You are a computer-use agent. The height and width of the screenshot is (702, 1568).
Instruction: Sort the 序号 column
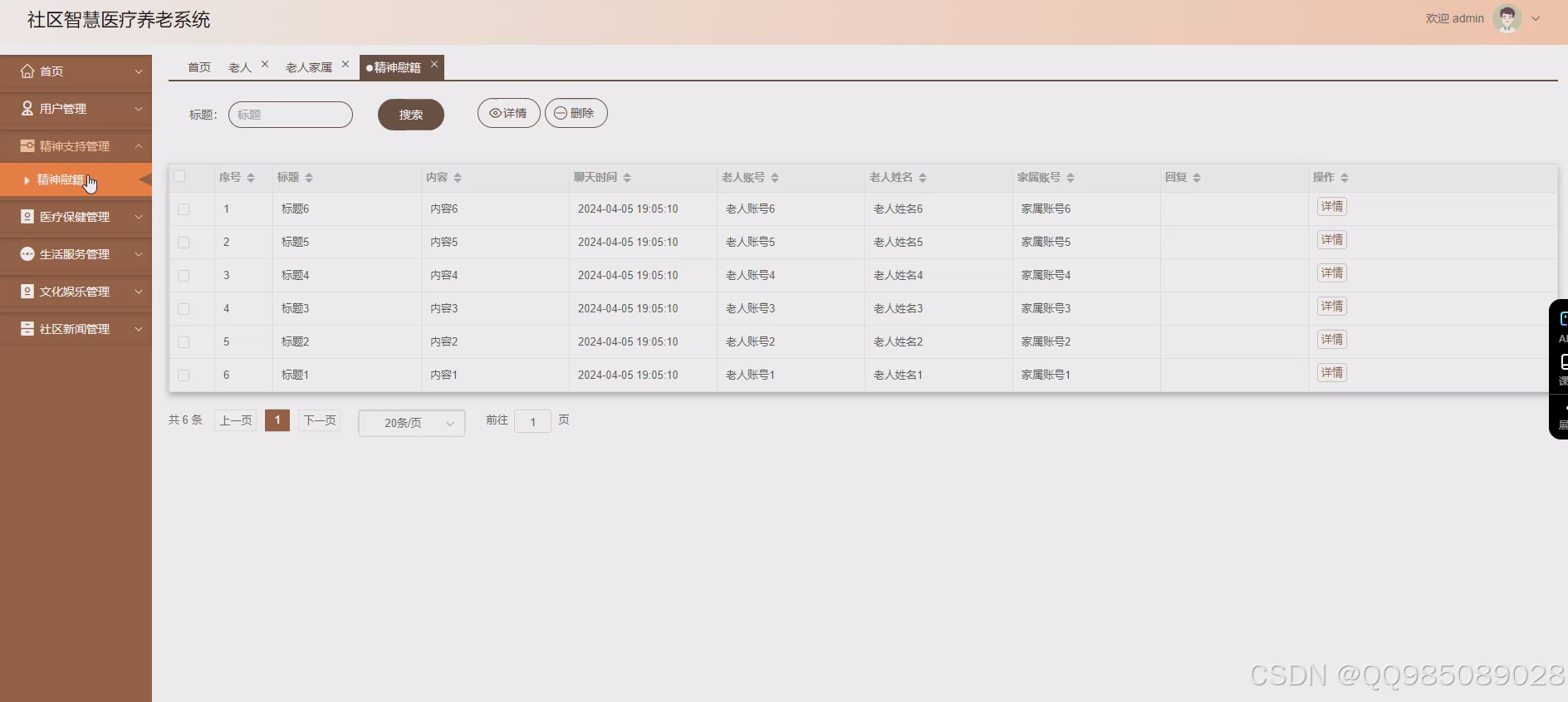pyautogui.click(x=251, y=178)
